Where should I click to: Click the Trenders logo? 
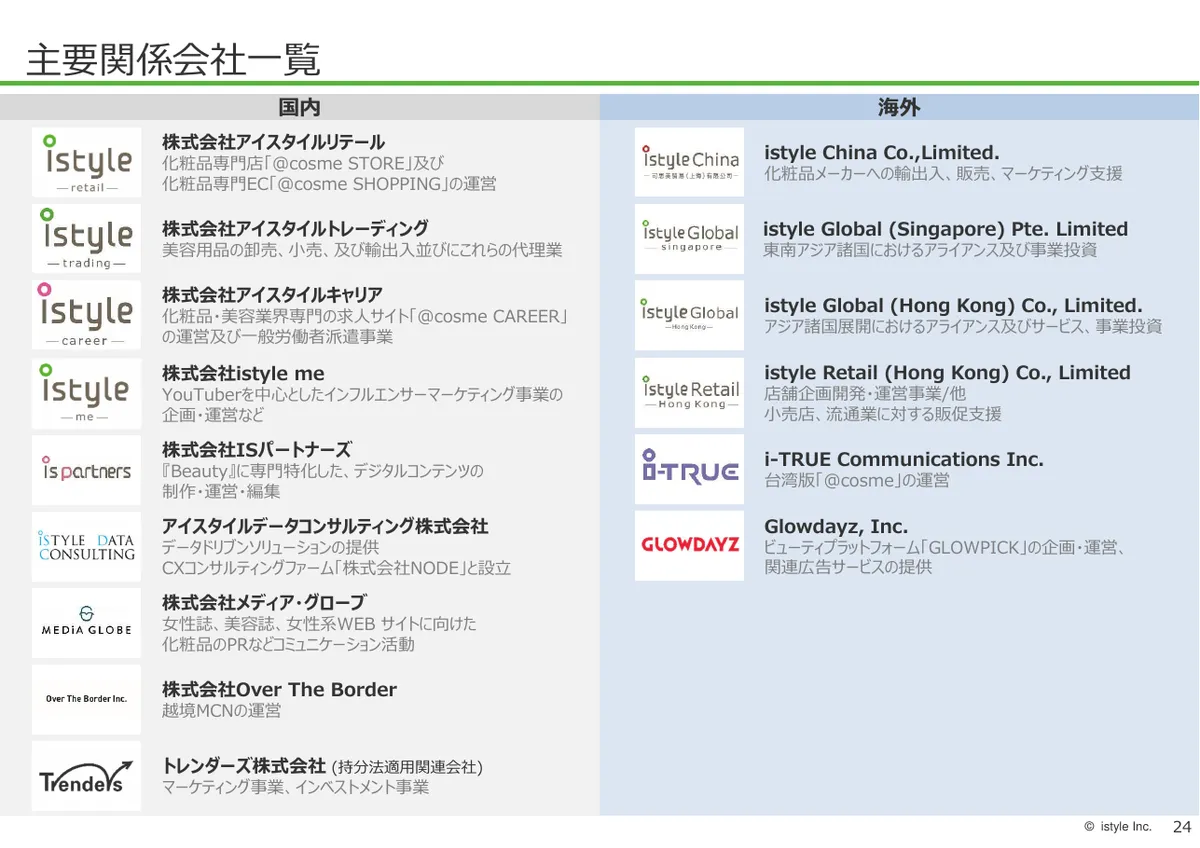tap(87, 776)
